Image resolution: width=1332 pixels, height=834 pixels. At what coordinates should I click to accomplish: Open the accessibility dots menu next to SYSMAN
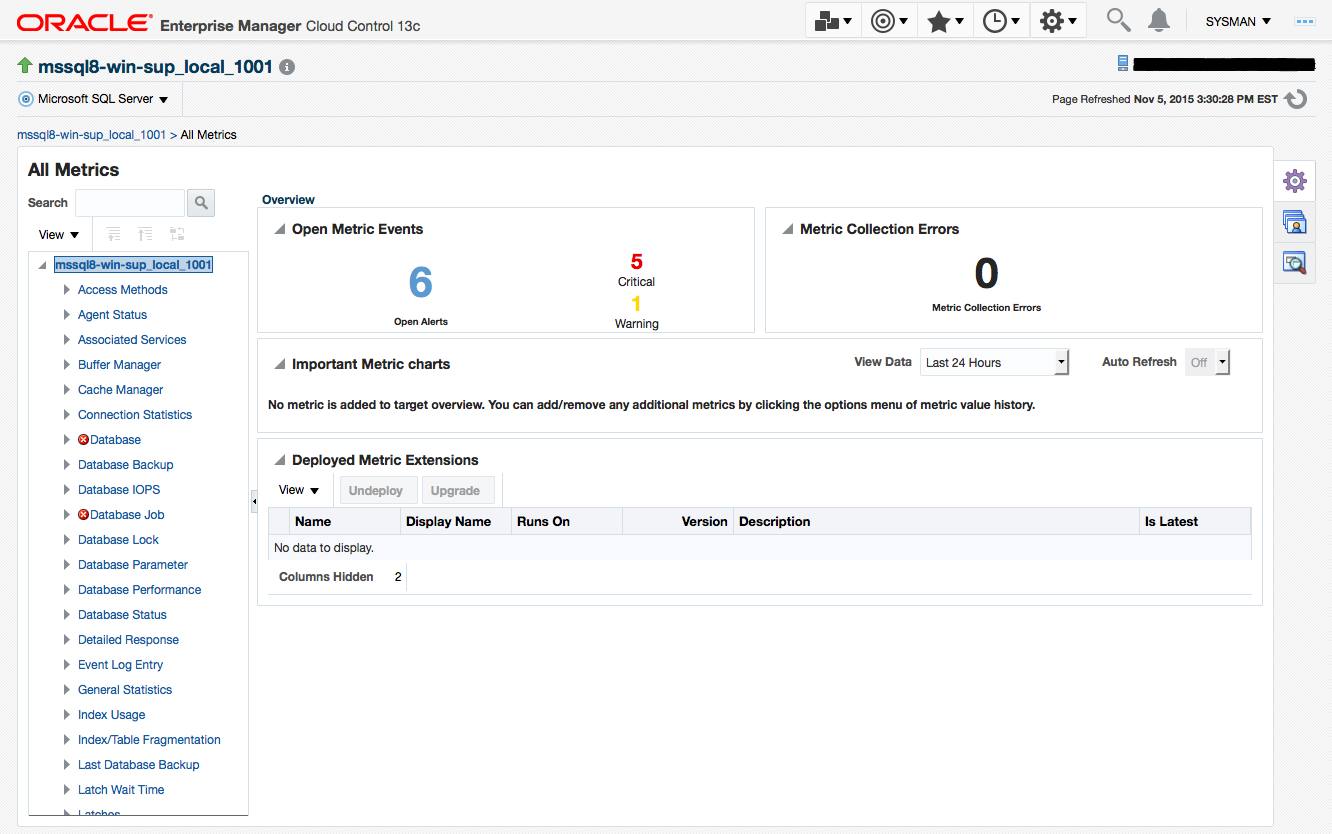[1304, 21]
